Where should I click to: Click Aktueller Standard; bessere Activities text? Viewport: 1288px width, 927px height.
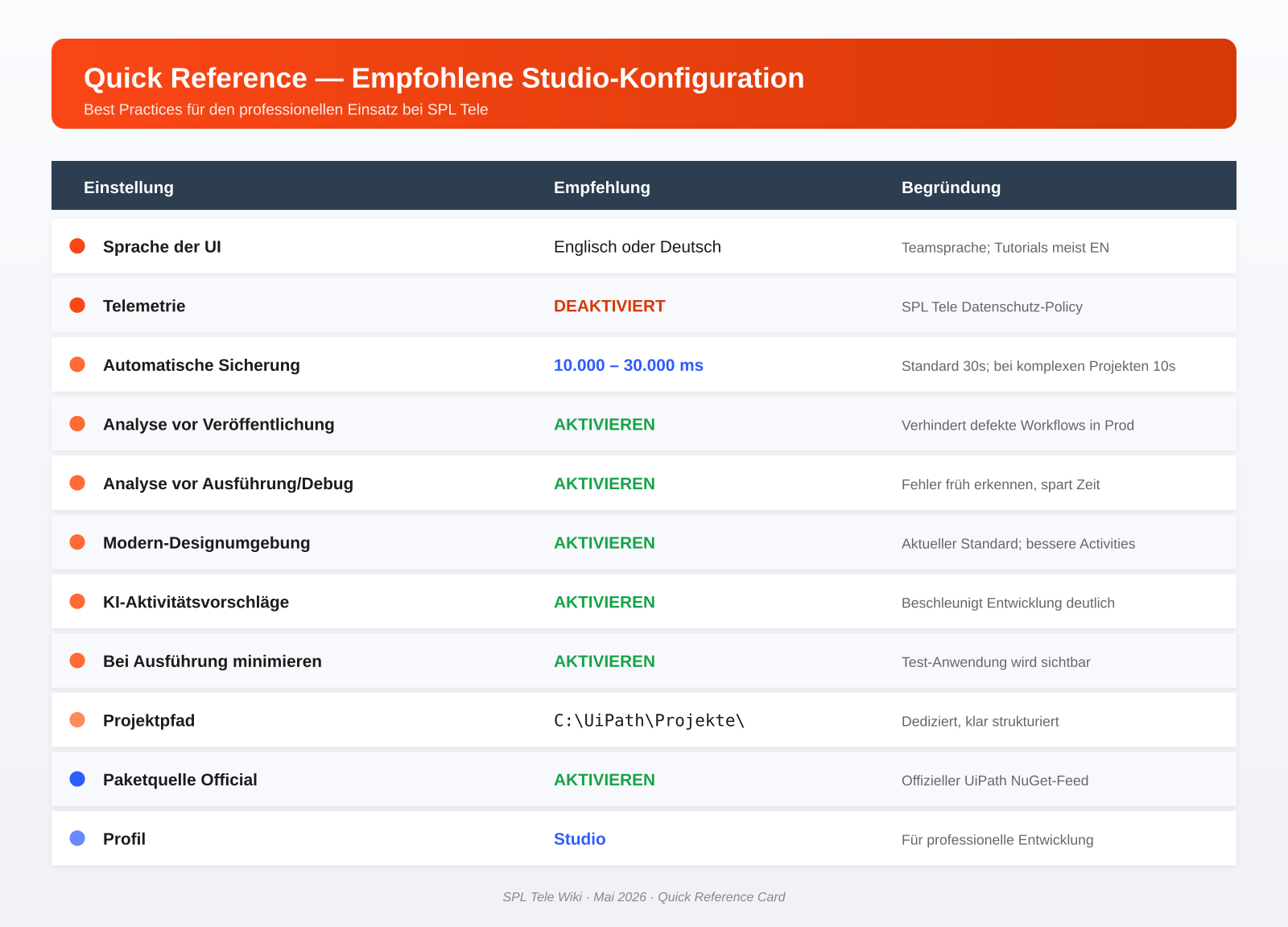[x=1018, y=544]
